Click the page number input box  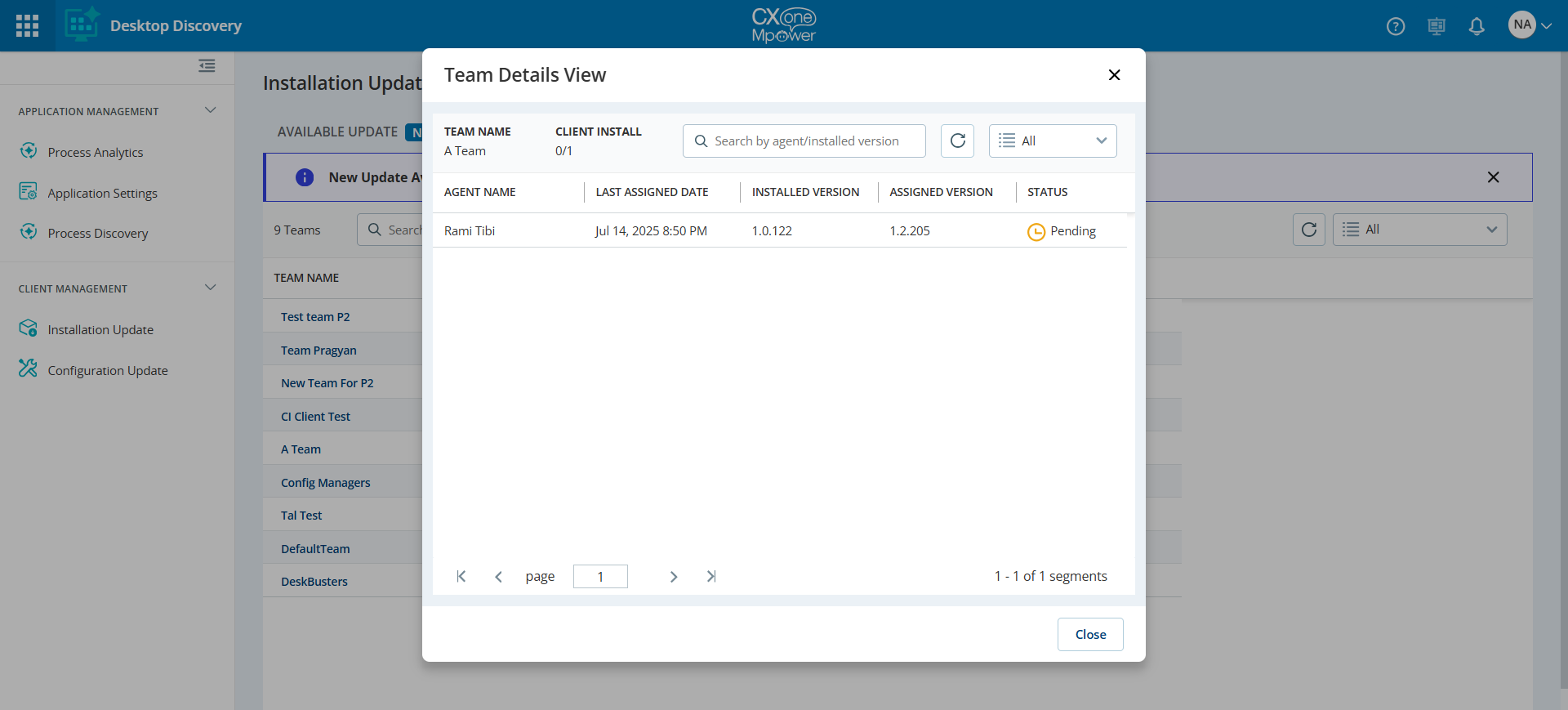600,577
